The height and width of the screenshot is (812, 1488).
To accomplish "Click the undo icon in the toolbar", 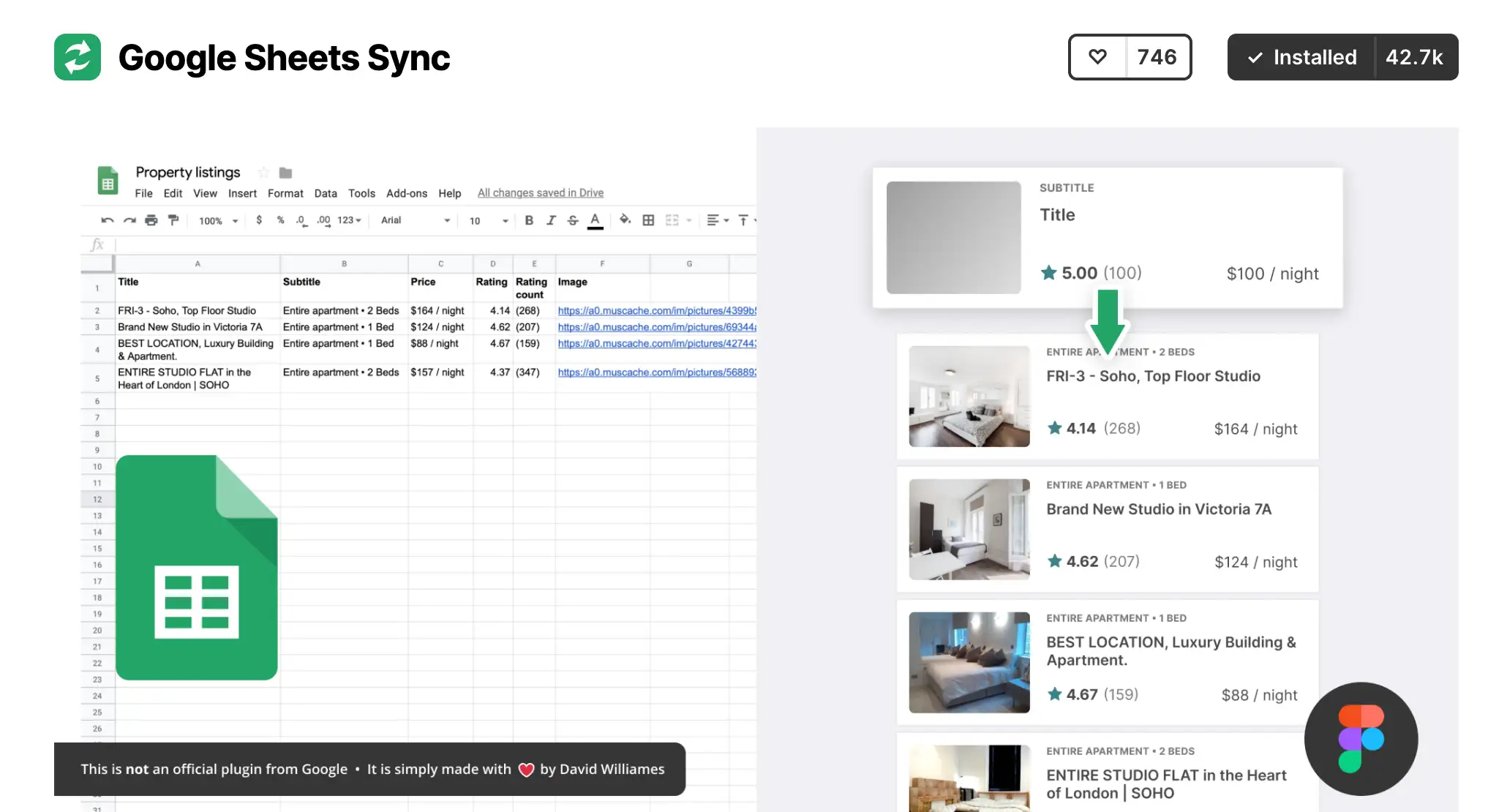I will 108,220.
